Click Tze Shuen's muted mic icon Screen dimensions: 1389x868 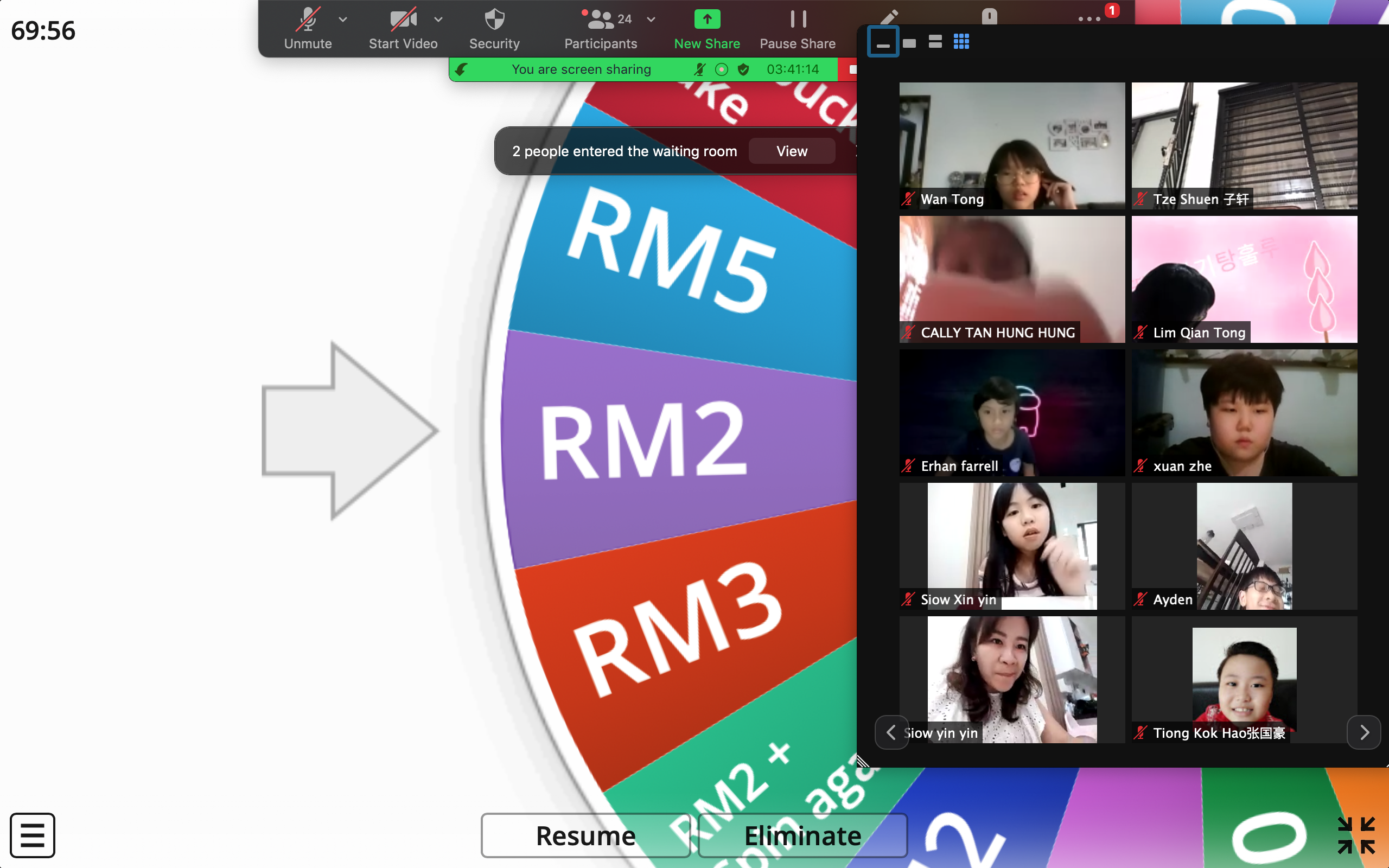click(1140, 199)
